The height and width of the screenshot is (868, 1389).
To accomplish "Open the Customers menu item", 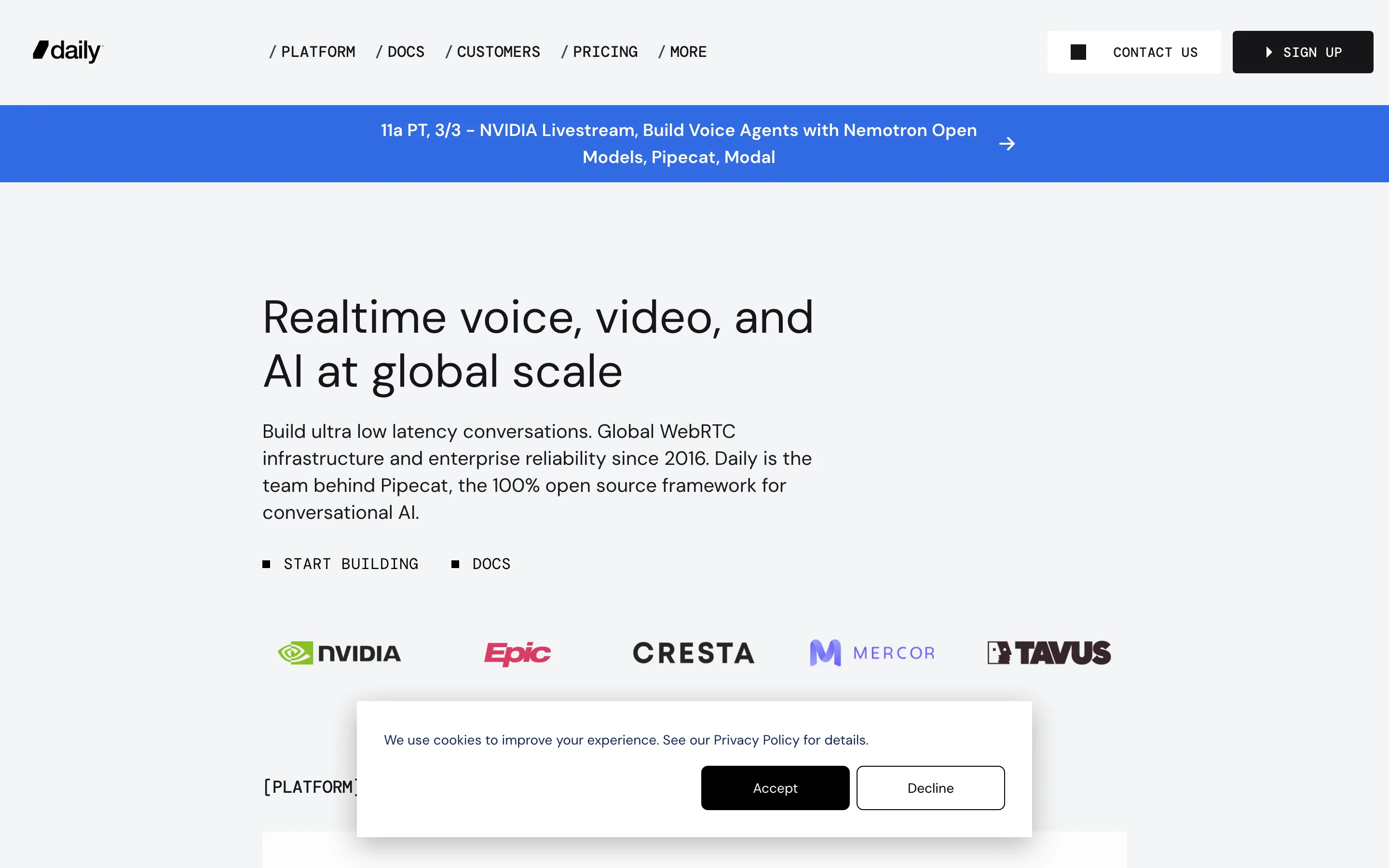I will pos(493,52).
